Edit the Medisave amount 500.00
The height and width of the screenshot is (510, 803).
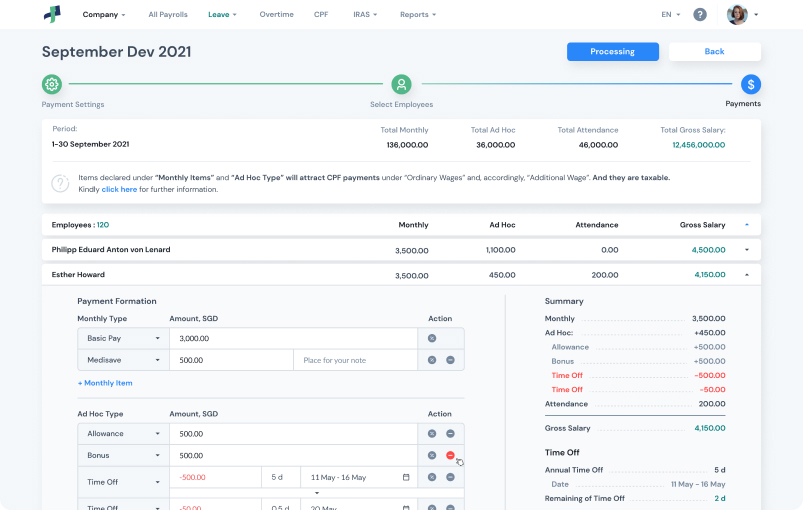(231, 360)
